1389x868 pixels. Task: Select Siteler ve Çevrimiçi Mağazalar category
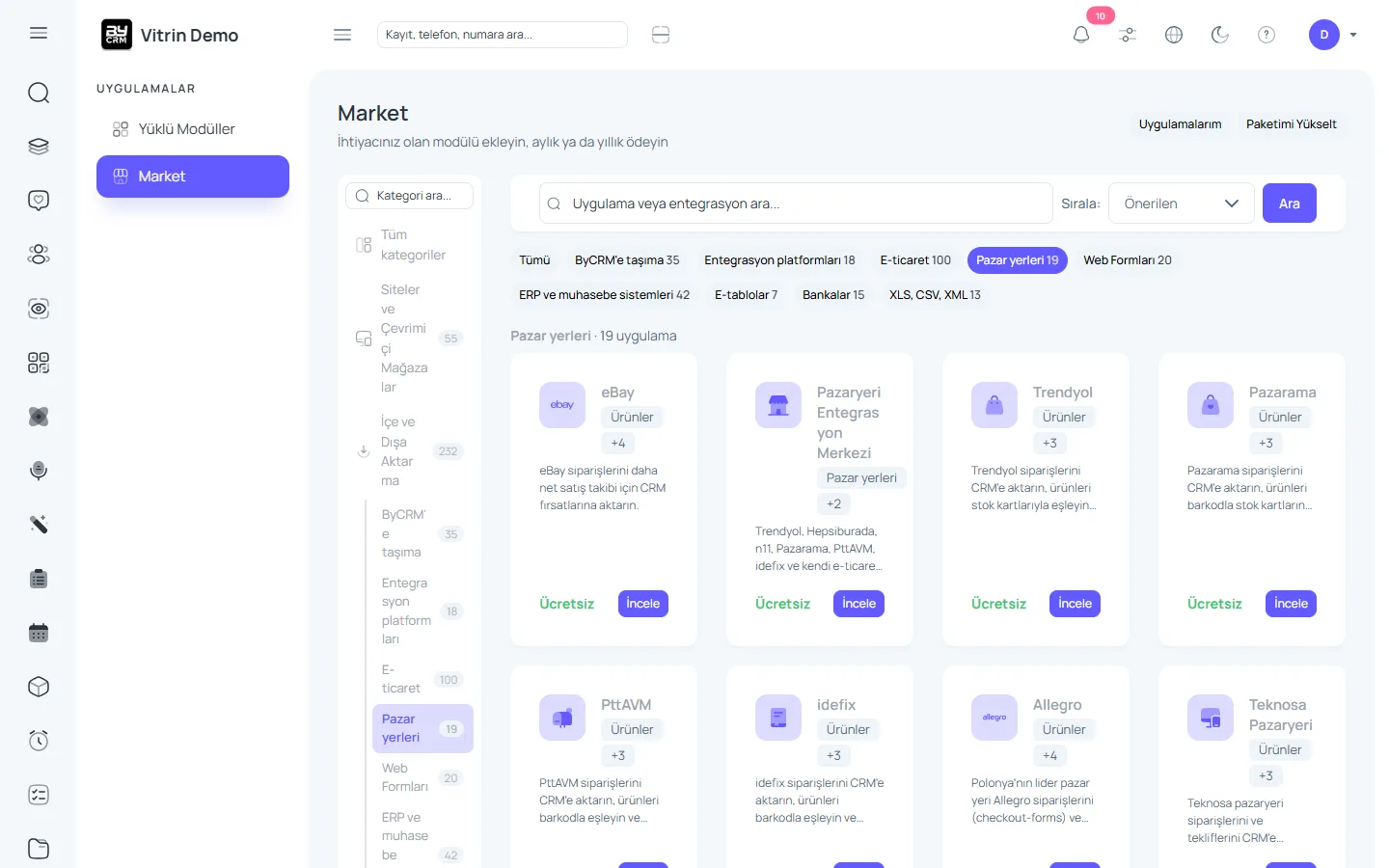tap(410, 339)
